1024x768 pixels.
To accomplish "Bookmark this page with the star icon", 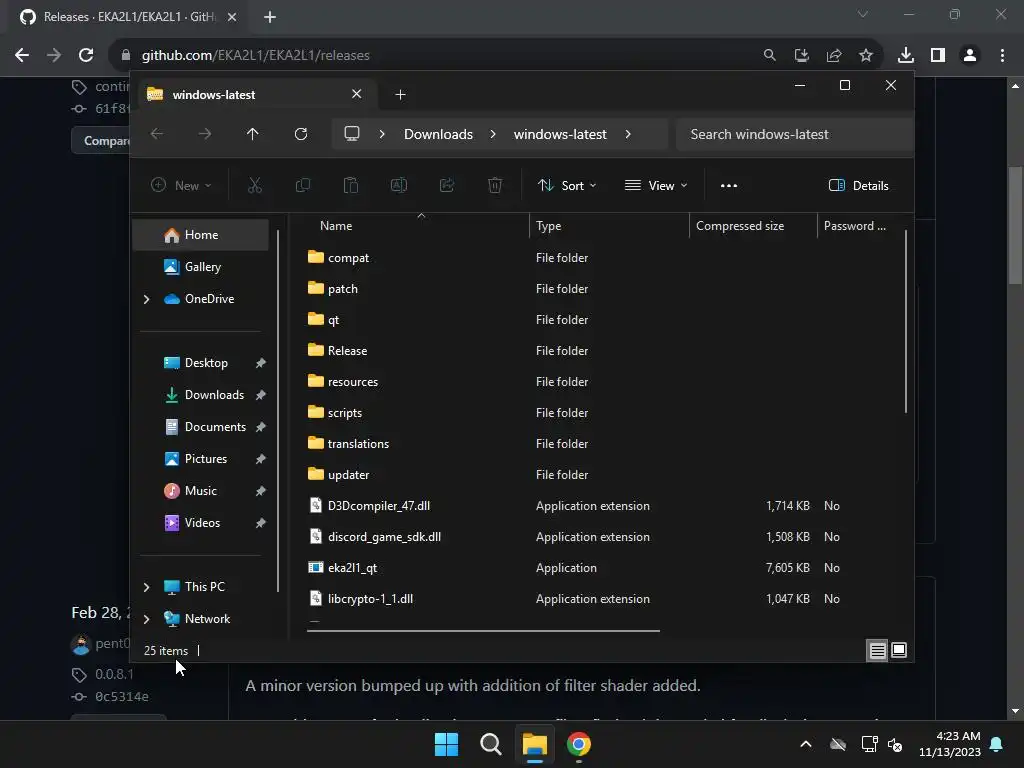I will click(866, 56).
